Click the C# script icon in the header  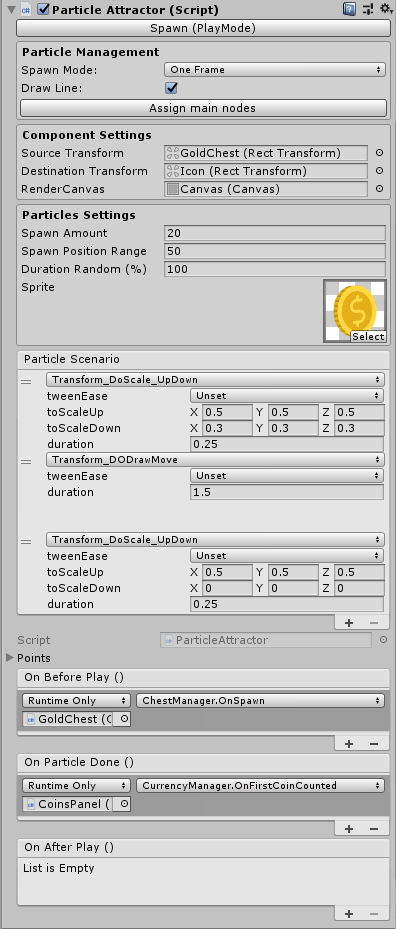26,10
